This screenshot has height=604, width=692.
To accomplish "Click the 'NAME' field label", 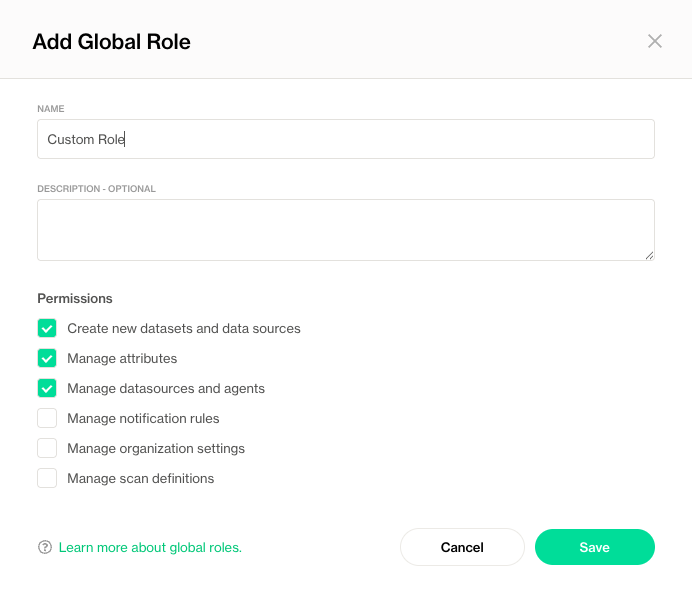I will click(x=51, y=108).
